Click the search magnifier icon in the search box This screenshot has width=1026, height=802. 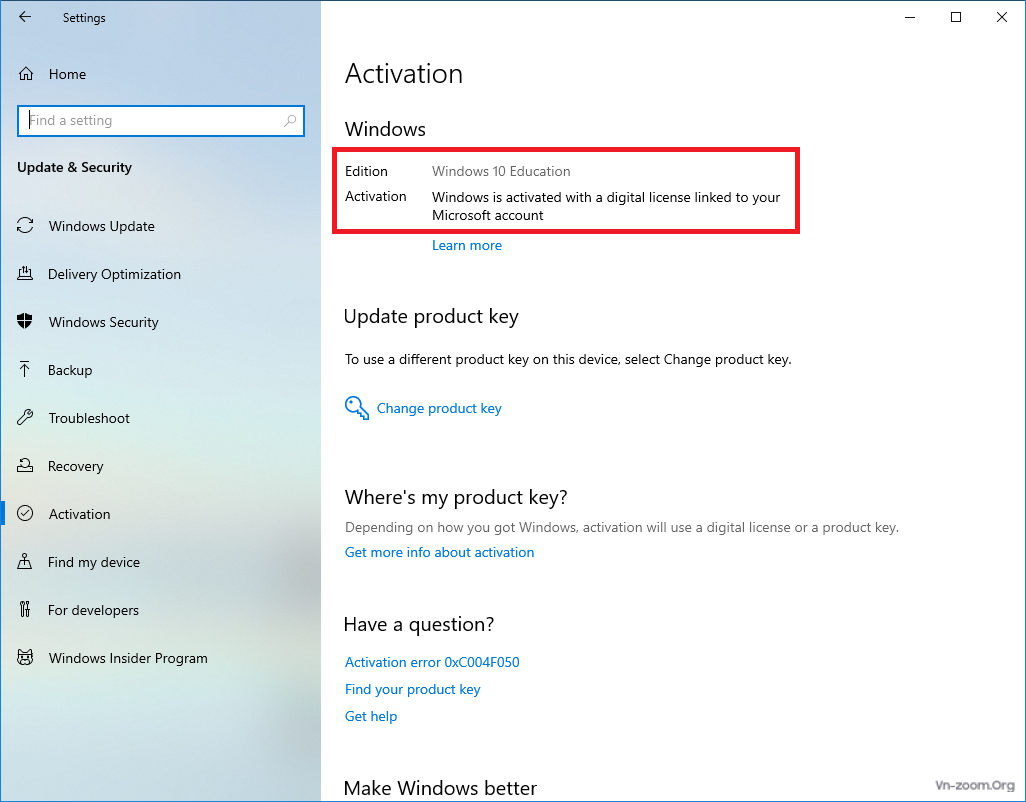pos(290,120)
